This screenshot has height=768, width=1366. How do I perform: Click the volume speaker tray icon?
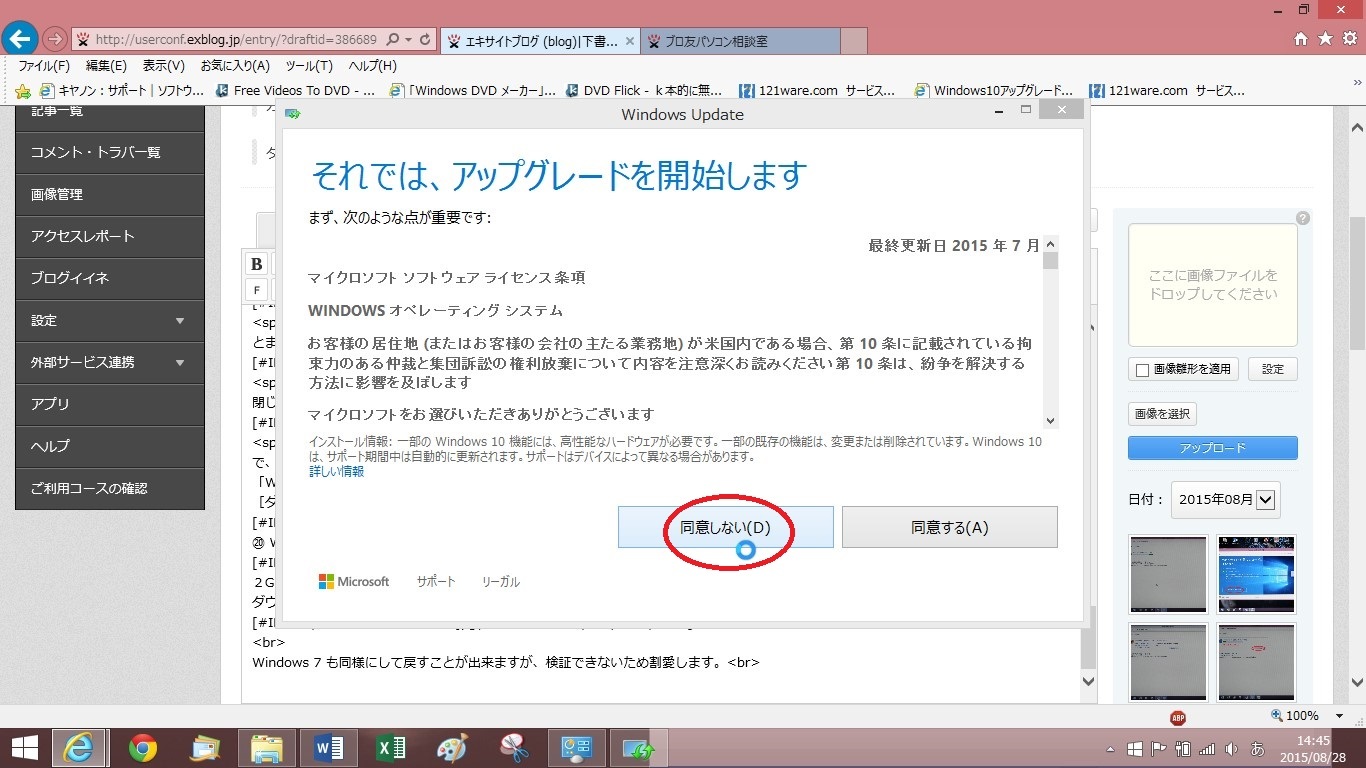(1231, 748)
